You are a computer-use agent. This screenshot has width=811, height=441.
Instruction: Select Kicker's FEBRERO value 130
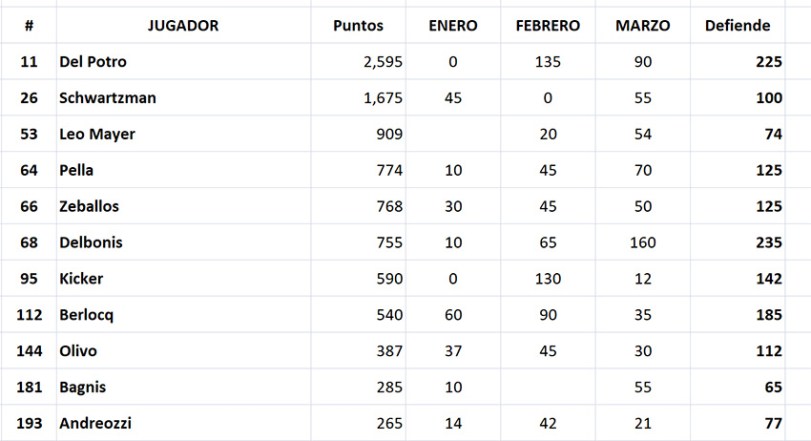point(547,279)
